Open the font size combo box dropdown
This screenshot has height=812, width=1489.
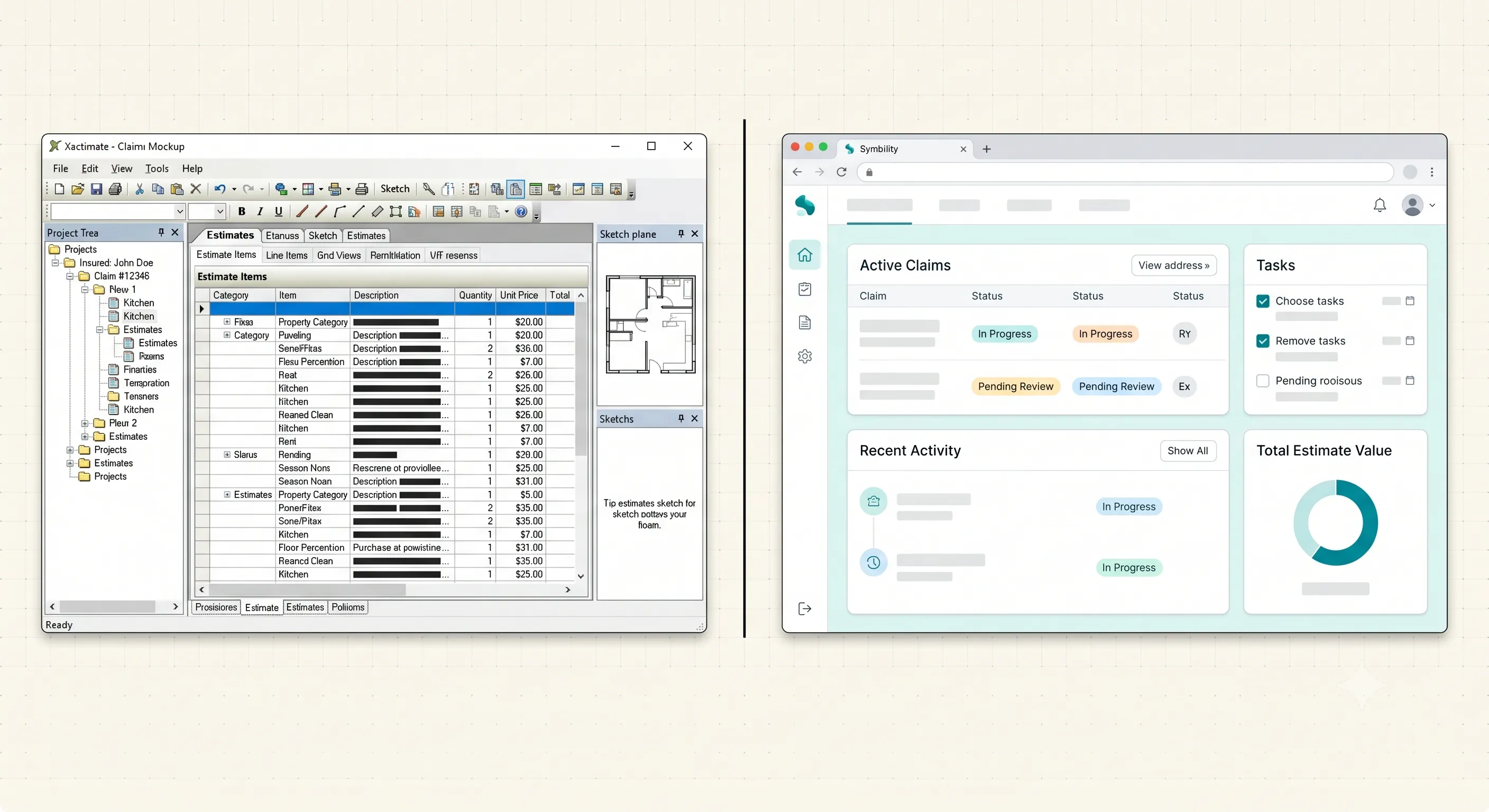tap(219, 211)
